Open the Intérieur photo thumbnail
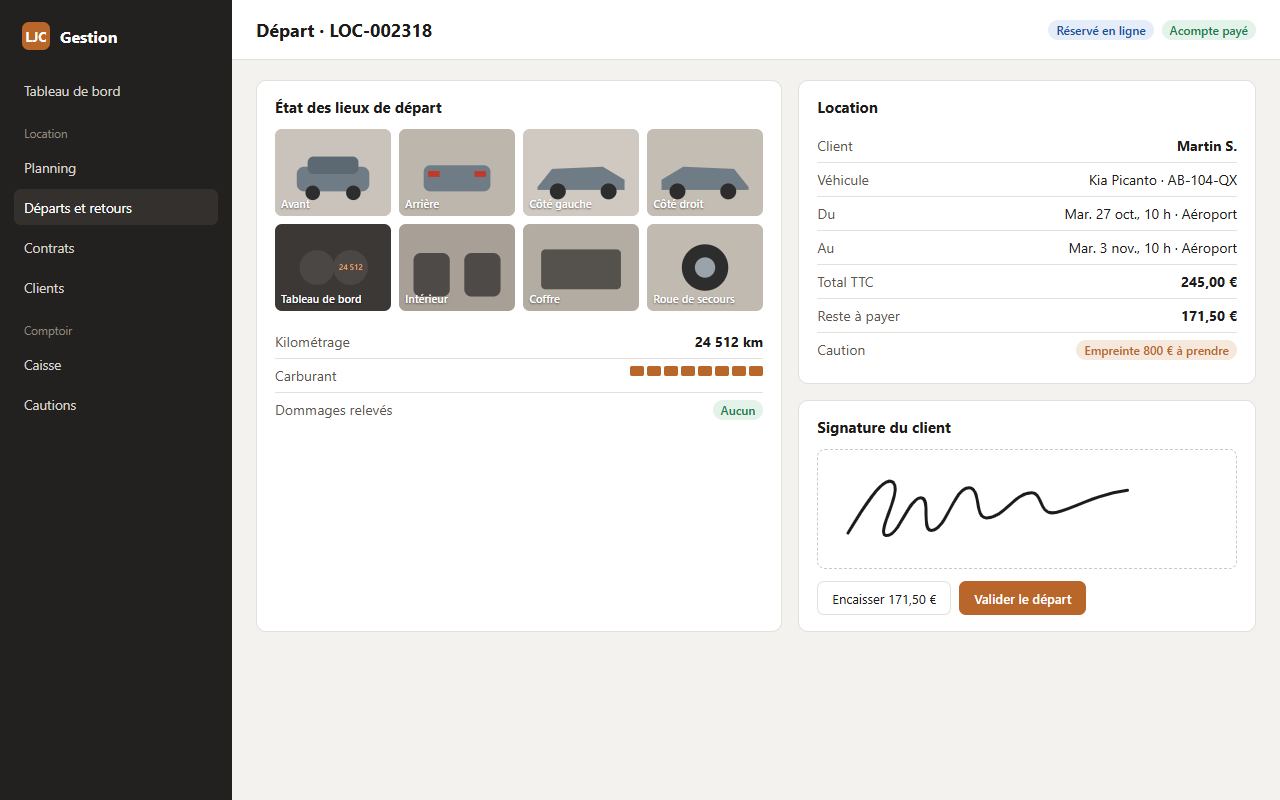The image size is (1280, 800). (x=457, y=267)
